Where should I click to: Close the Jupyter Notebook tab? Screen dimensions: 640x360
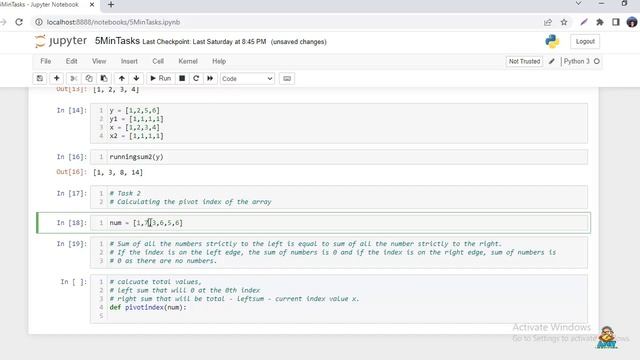92,5
